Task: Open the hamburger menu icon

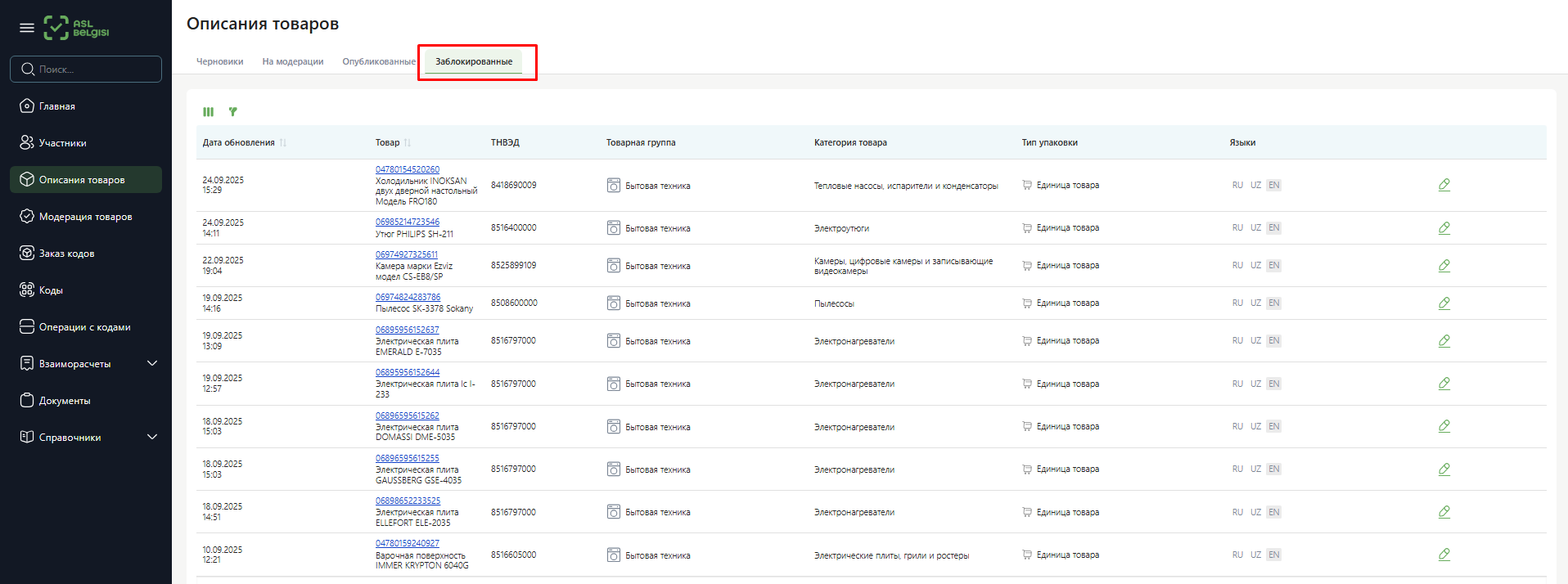Action: pyautogui.click(x=27, y=28)
